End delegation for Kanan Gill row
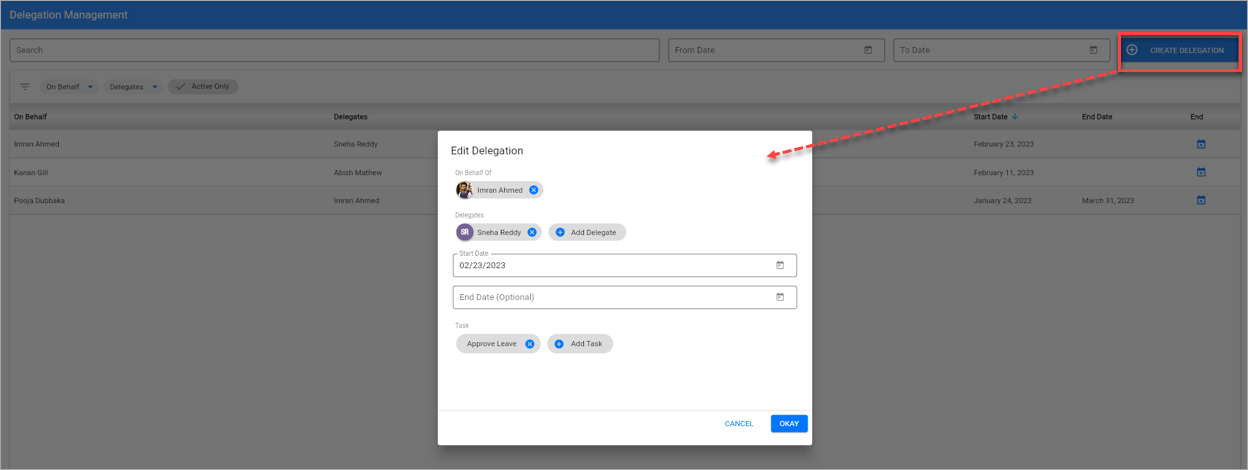 coord(1201,172)
